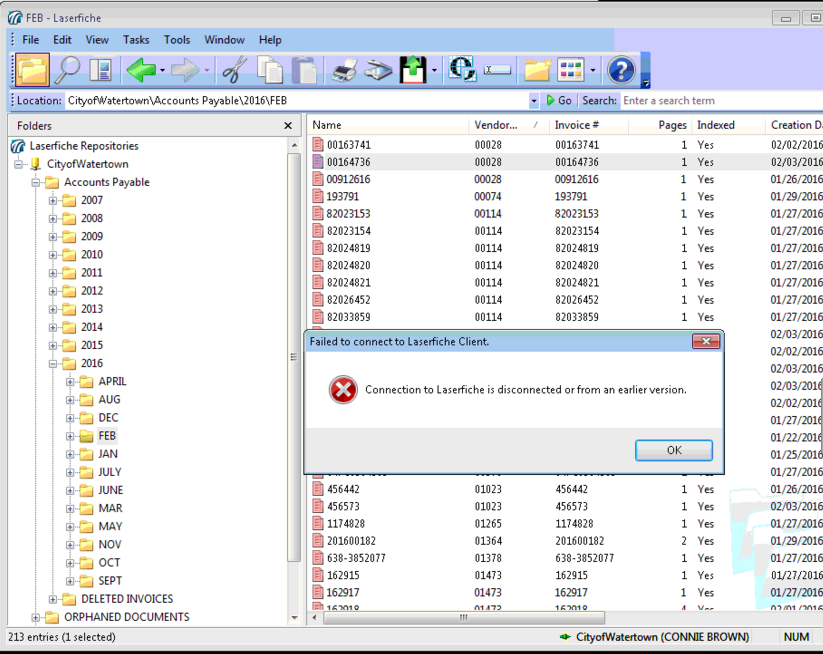Click document icon for 00164736
823x654 pixels.
click(x=318, y=162)
